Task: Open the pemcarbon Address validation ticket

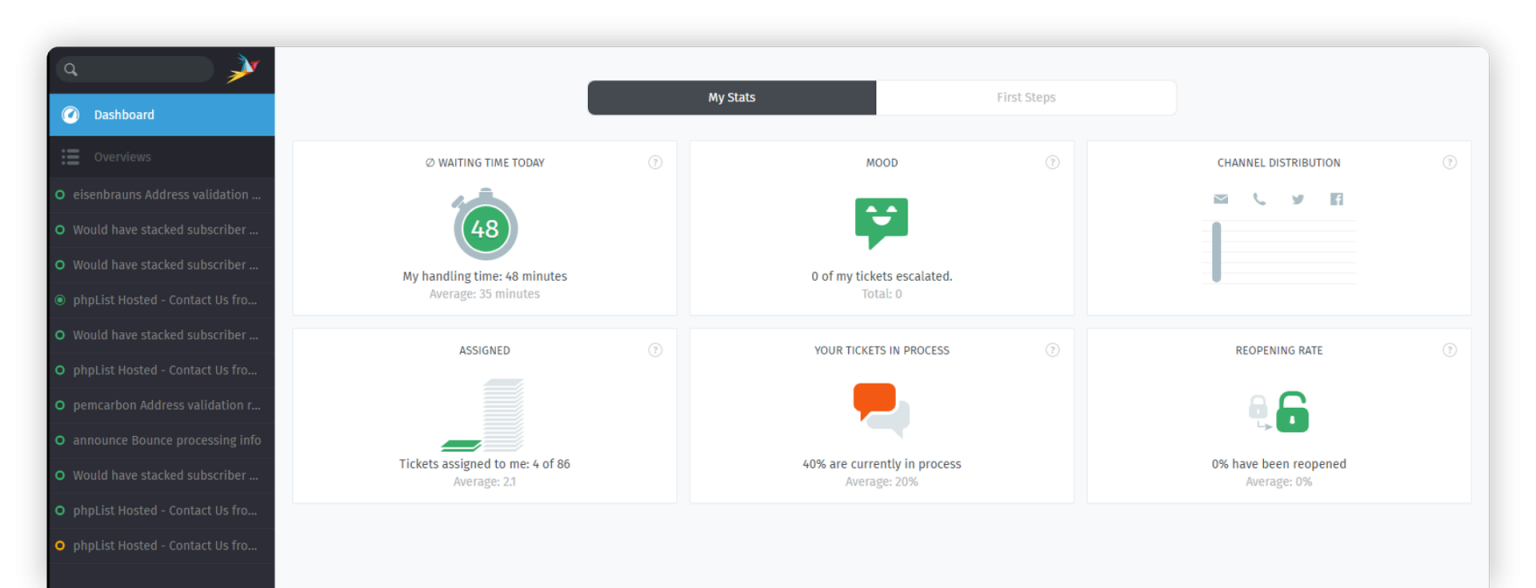Action: [x=163, y=405]
